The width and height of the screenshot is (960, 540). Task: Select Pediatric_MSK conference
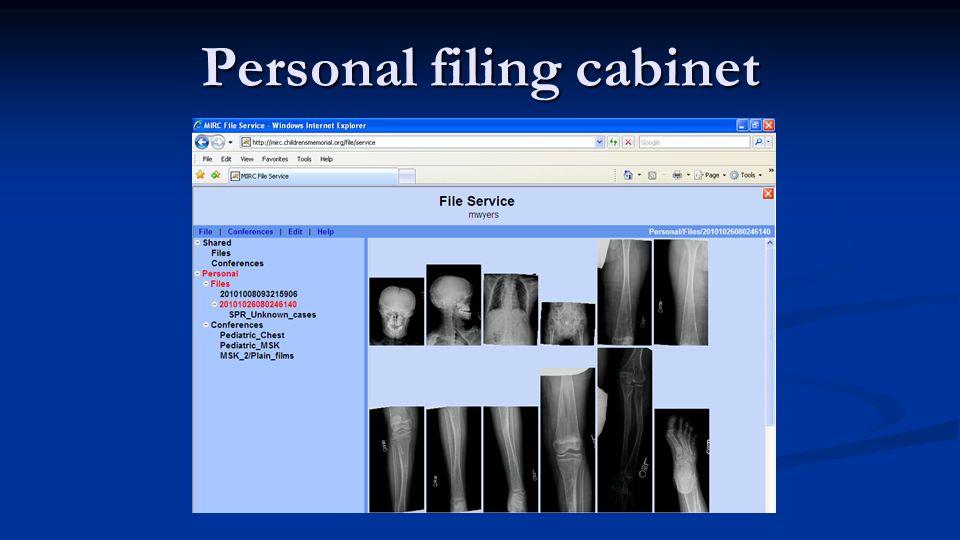pos(249,345)
